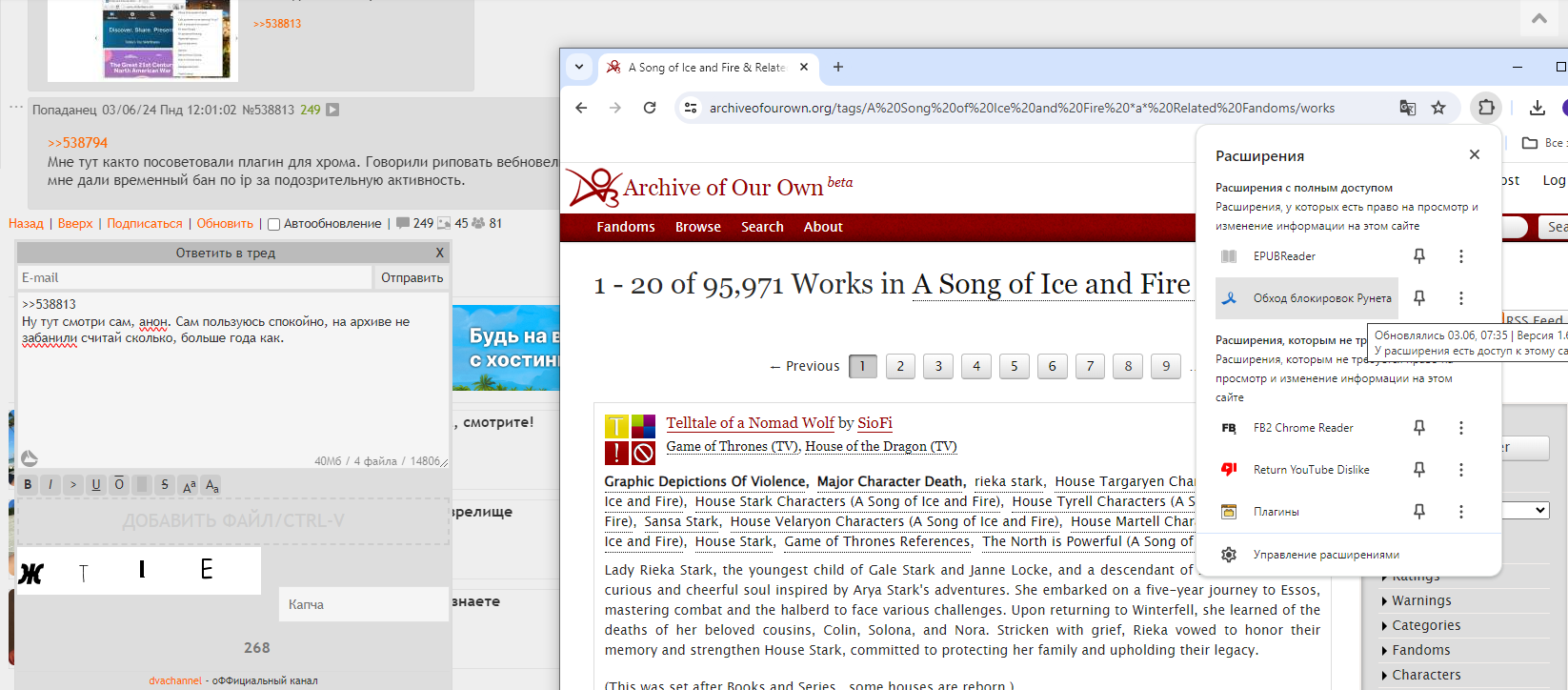
Task: Reload the archiveofourown page
Action: tap(650, 108)
